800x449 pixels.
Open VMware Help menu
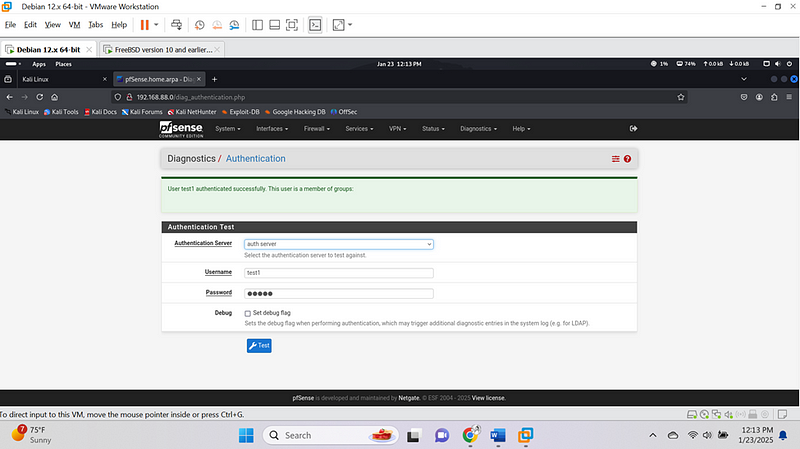[x=119, y=24]
